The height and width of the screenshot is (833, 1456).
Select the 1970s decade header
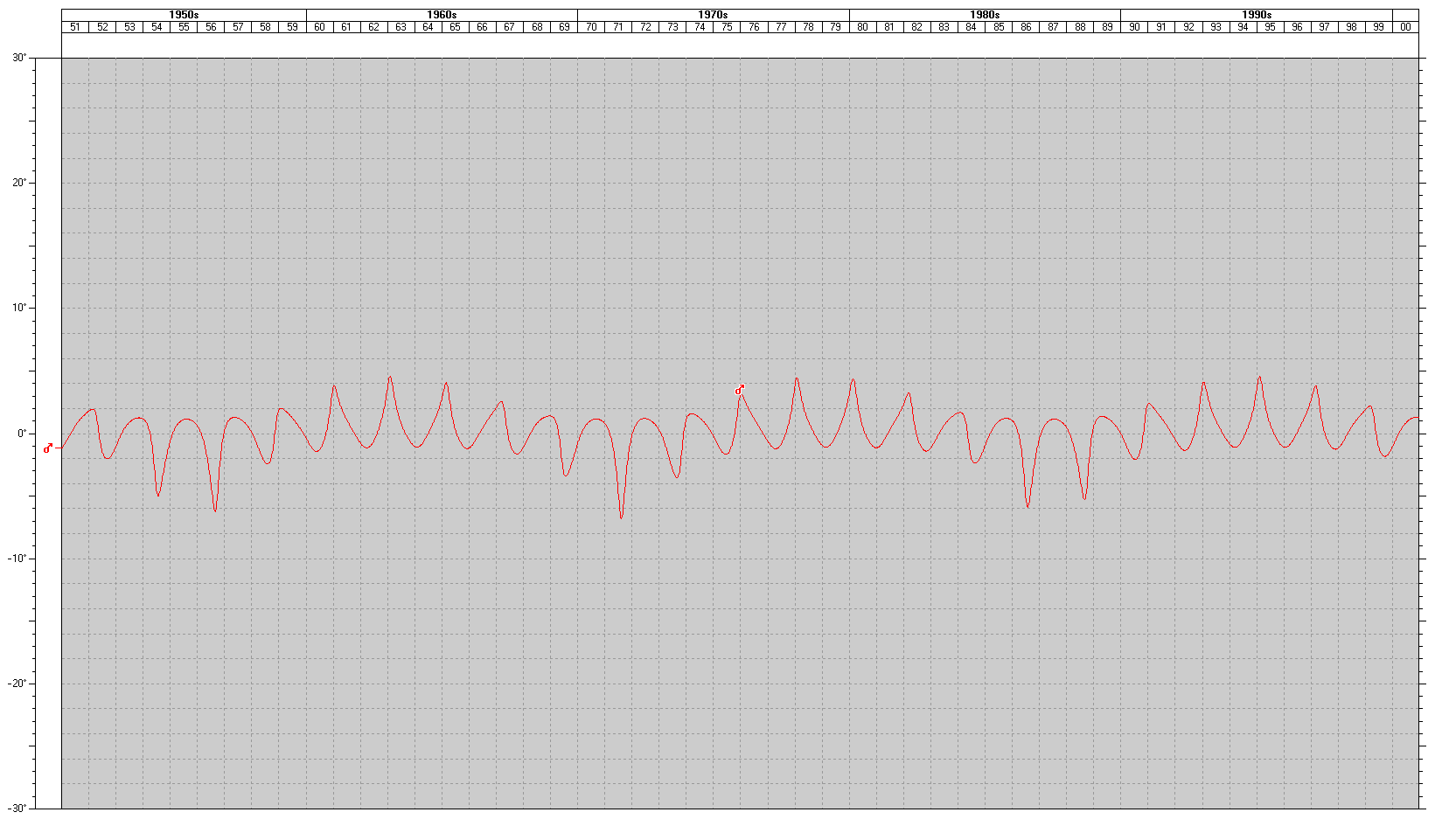click(x=713, y=15)
